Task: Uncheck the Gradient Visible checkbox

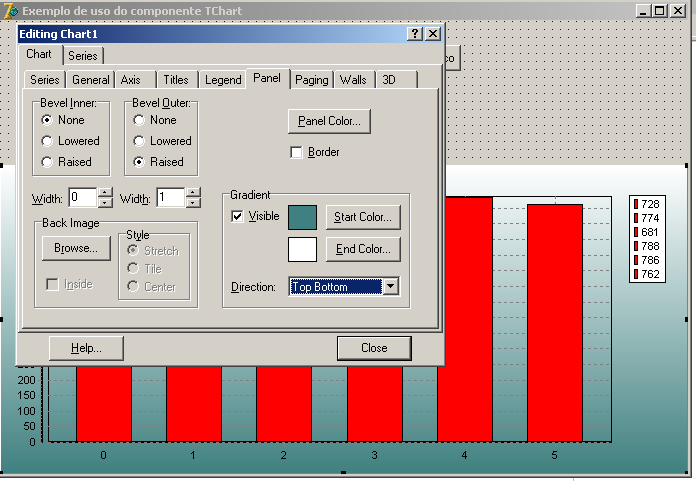Action: (x=237, y=216)
